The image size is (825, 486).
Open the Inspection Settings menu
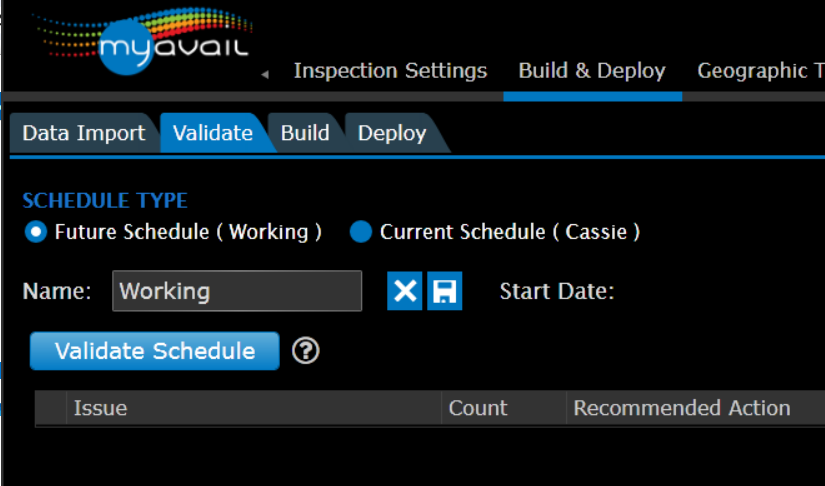pos(390,71)
